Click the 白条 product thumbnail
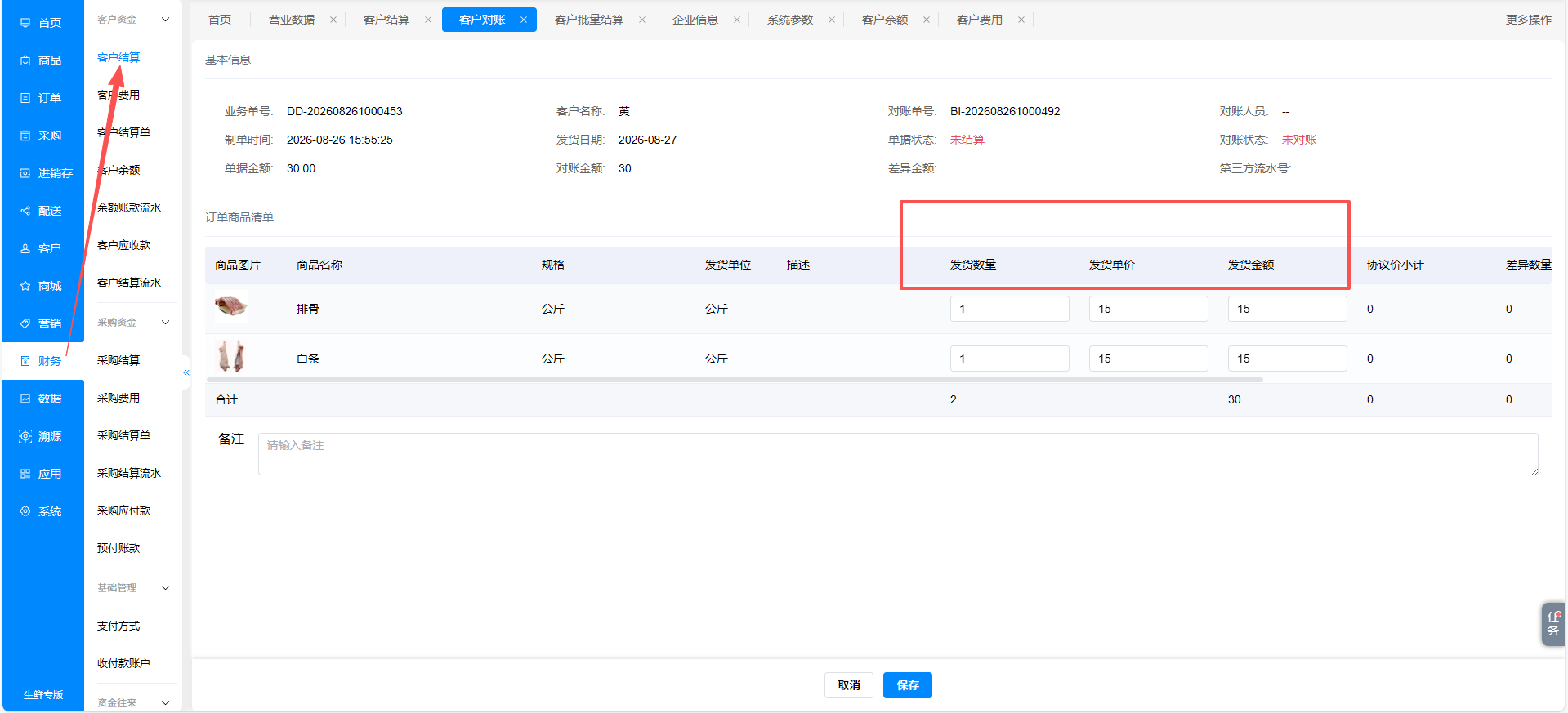This screenshot has width=1568, height=713. (x=231, y=356)
